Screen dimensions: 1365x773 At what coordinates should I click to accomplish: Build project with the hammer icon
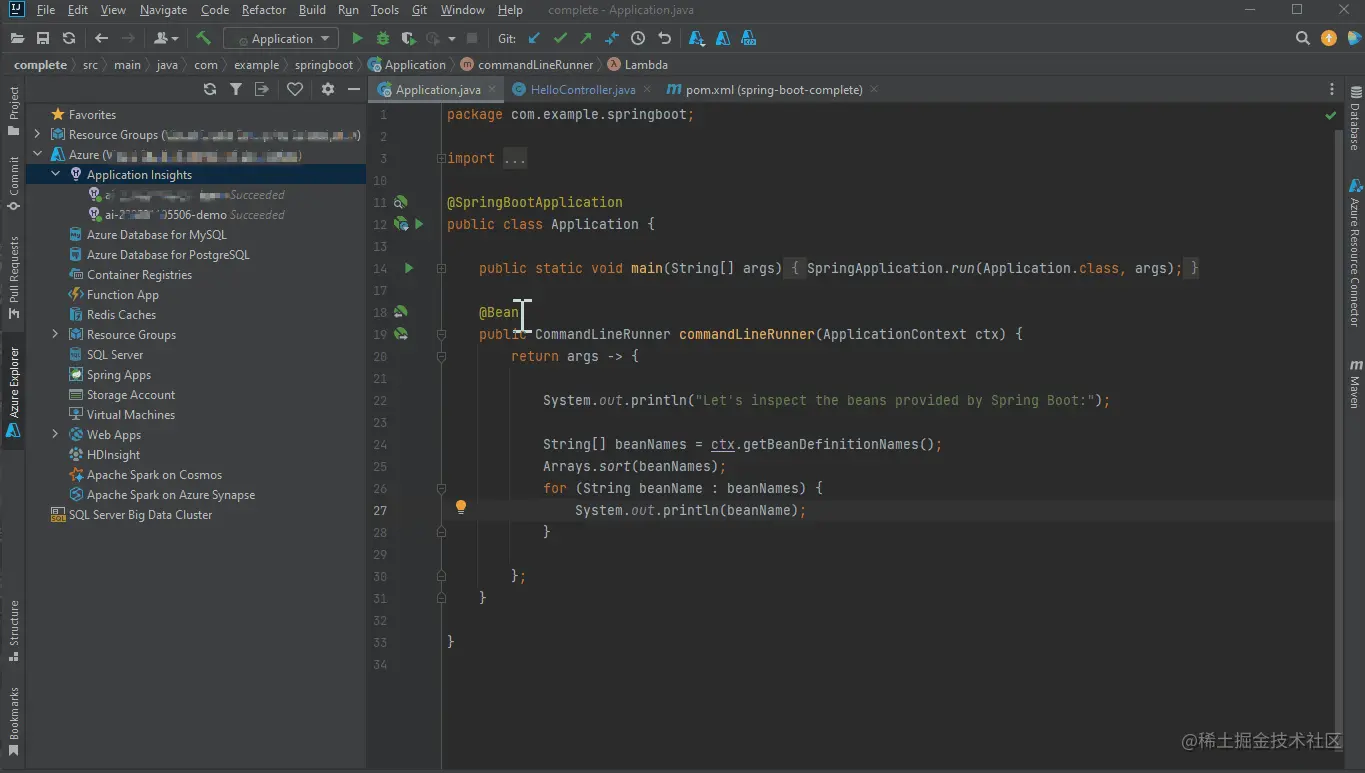click(x=204, y=38)
